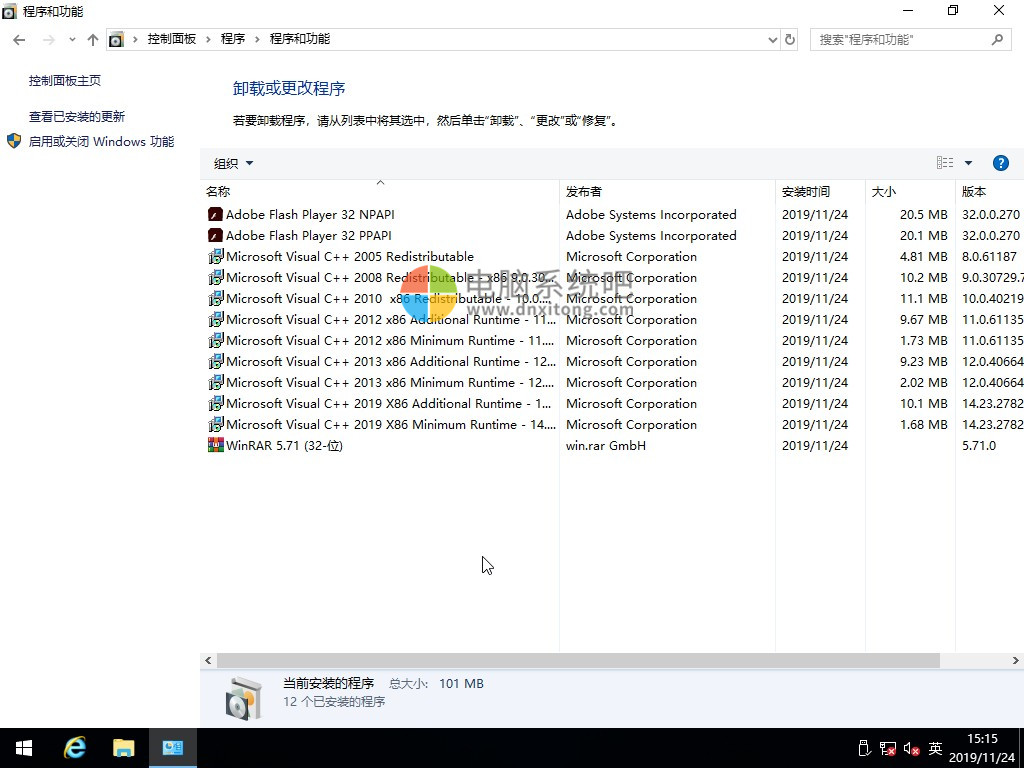Click the Windows Start button
Screen dimensions: 1024x768
coord(24,748)
